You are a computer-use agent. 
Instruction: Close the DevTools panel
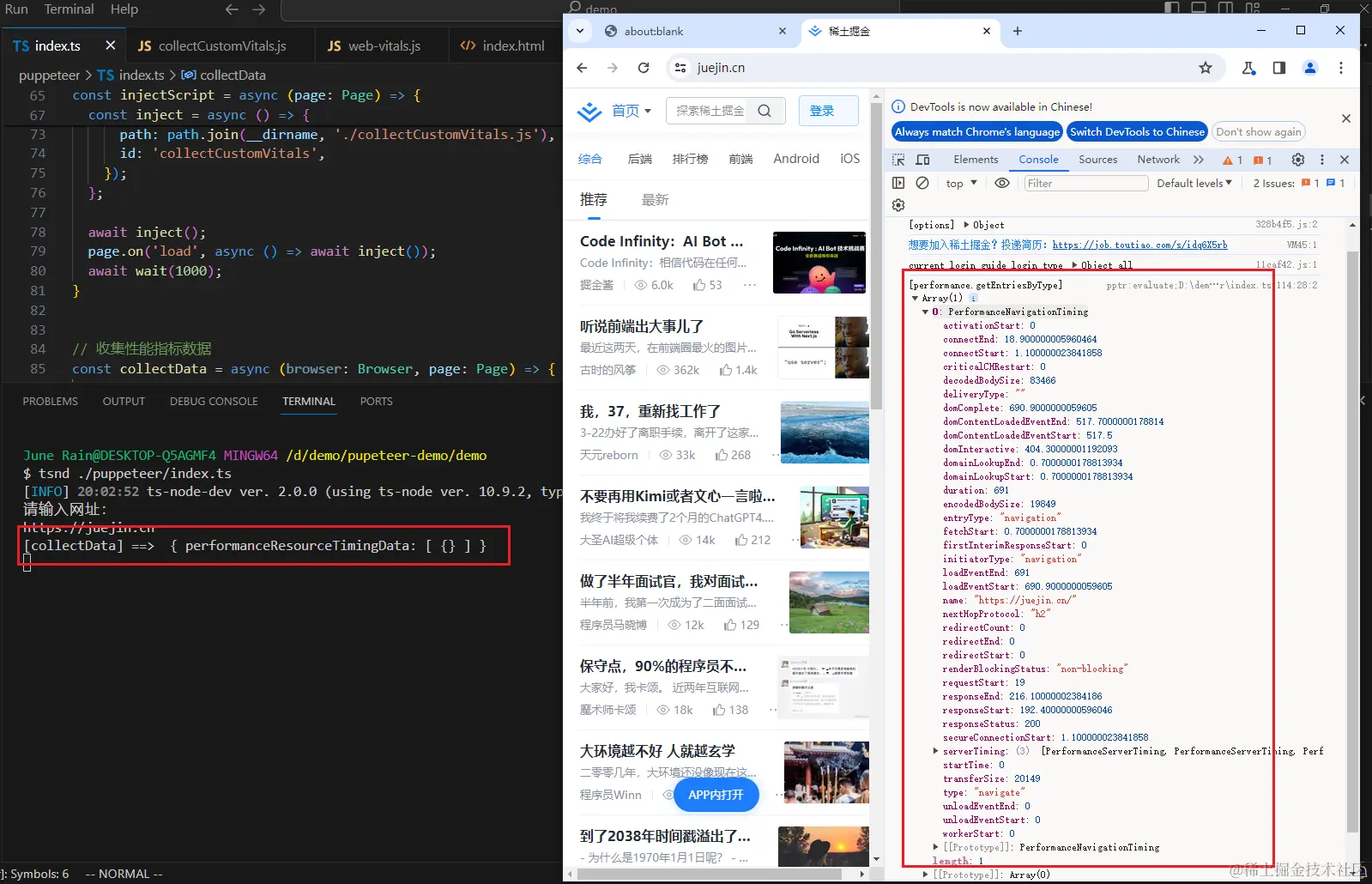[1345, 160]
